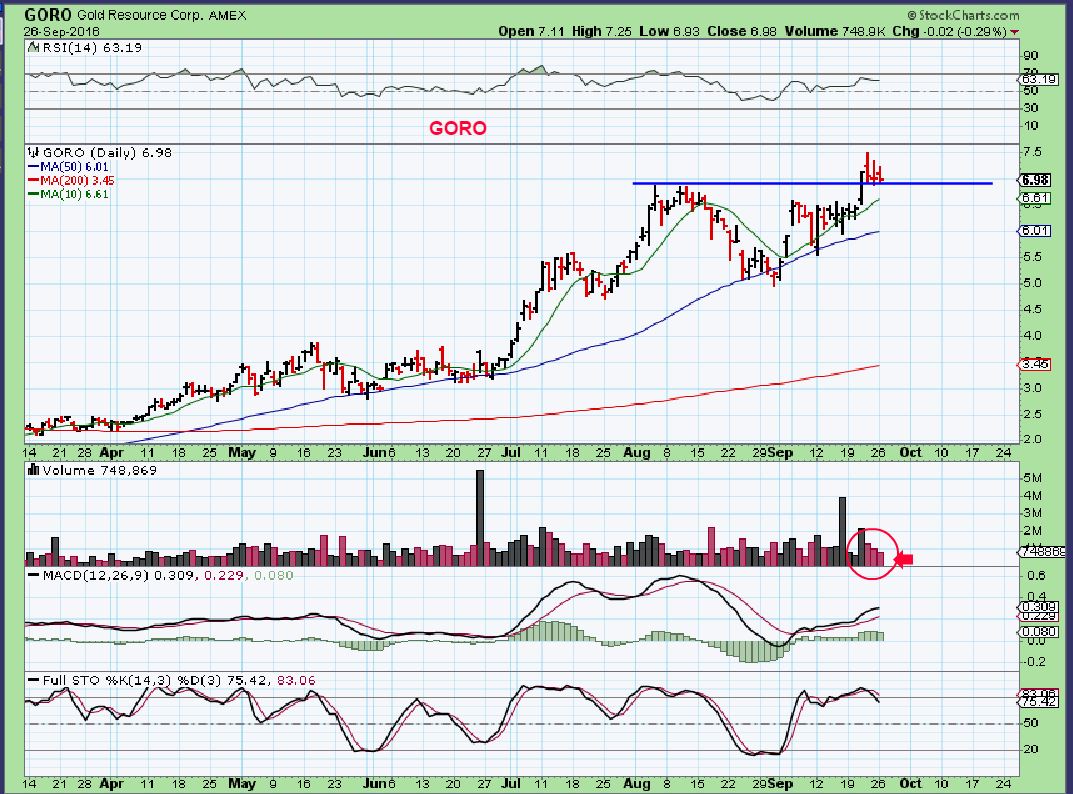Viewport: 1073px width, 794px height.
Task: Click the High 7.25 value
Action: 602,31
